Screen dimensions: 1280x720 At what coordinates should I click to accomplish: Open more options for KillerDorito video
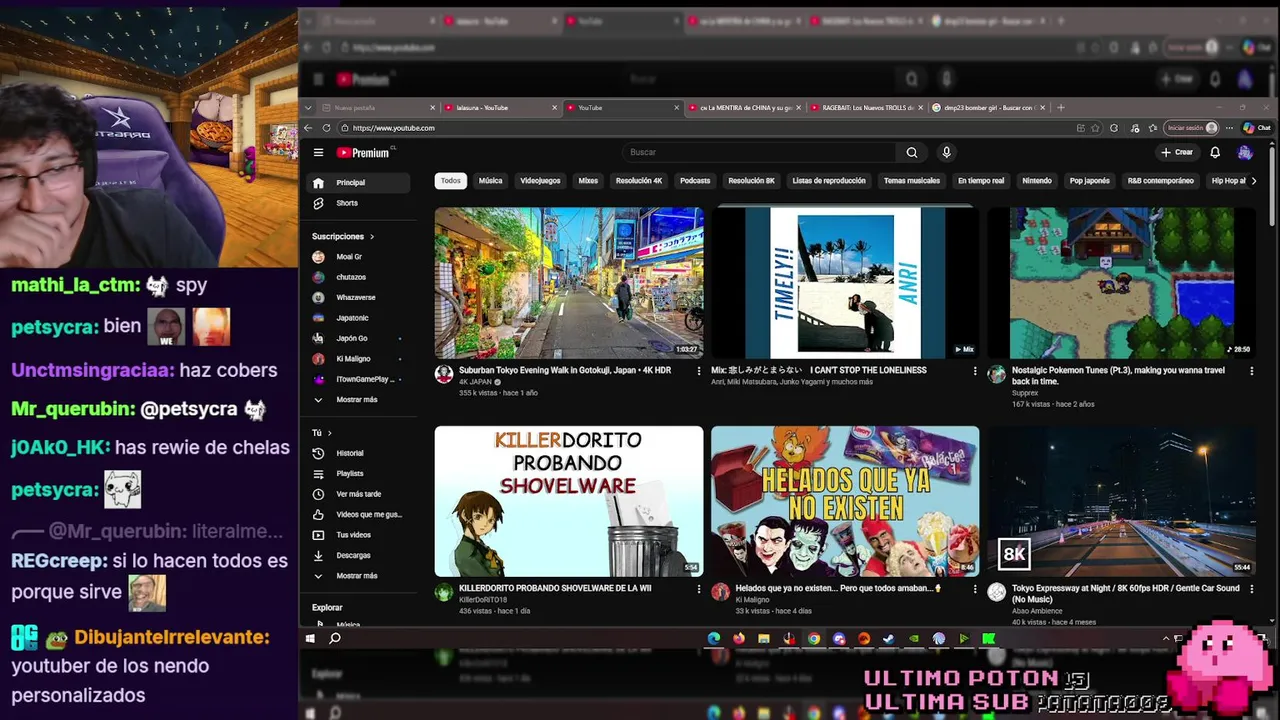(699, 589)
